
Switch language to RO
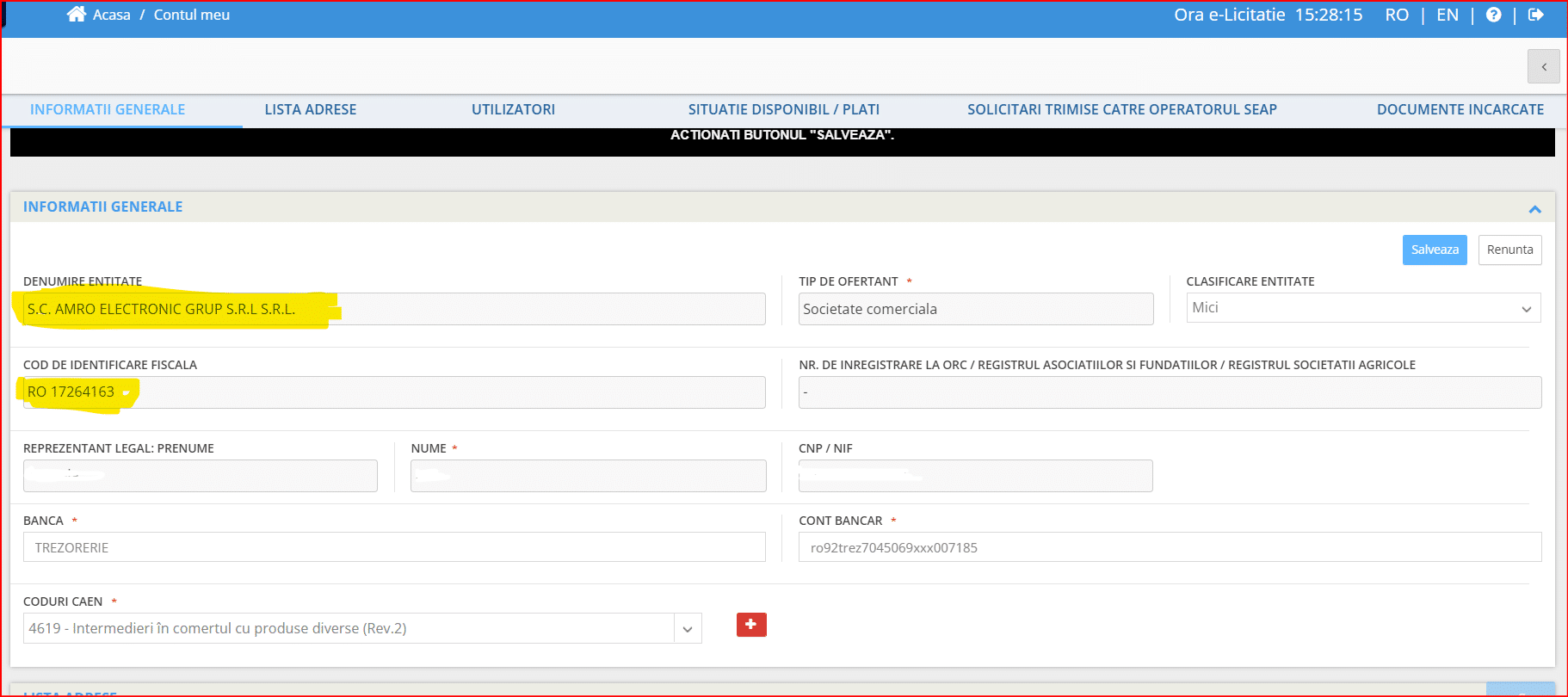1396,15
